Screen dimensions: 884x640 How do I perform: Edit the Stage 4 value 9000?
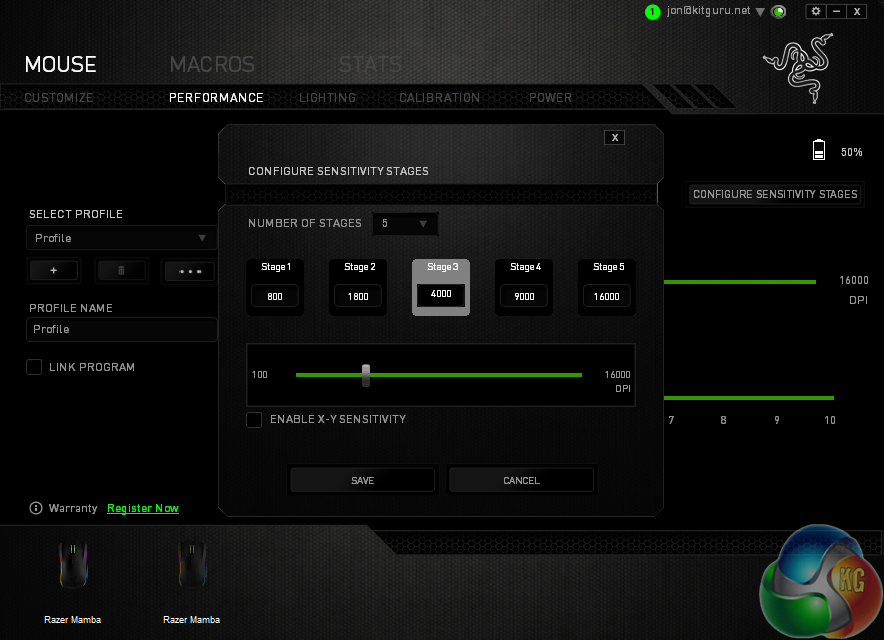(524, 296)
